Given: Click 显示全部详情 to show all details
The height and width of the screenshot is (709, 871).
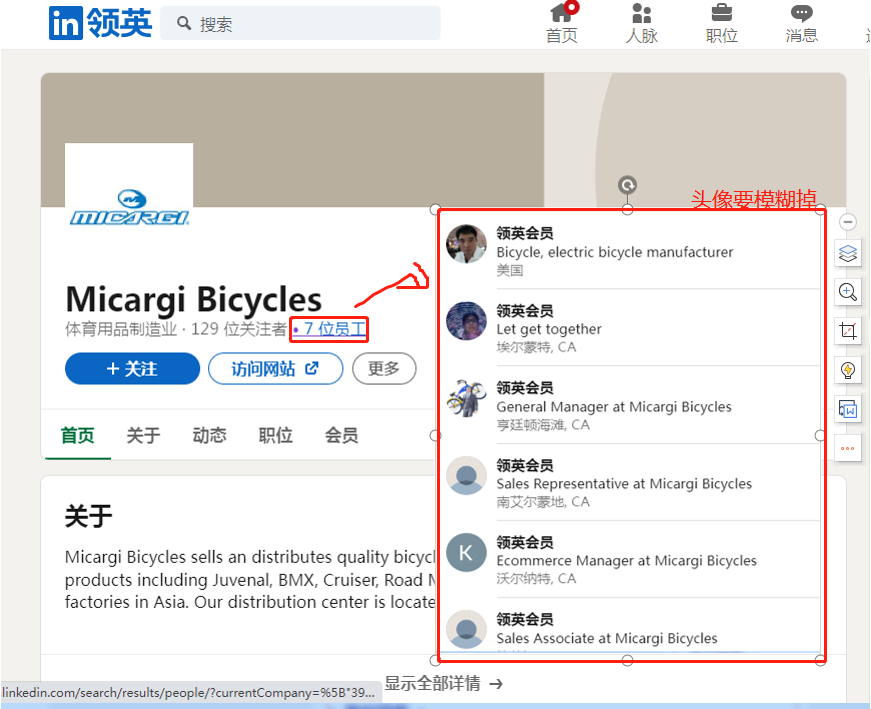Looking at the screenshot, I should tap(443, 683).
